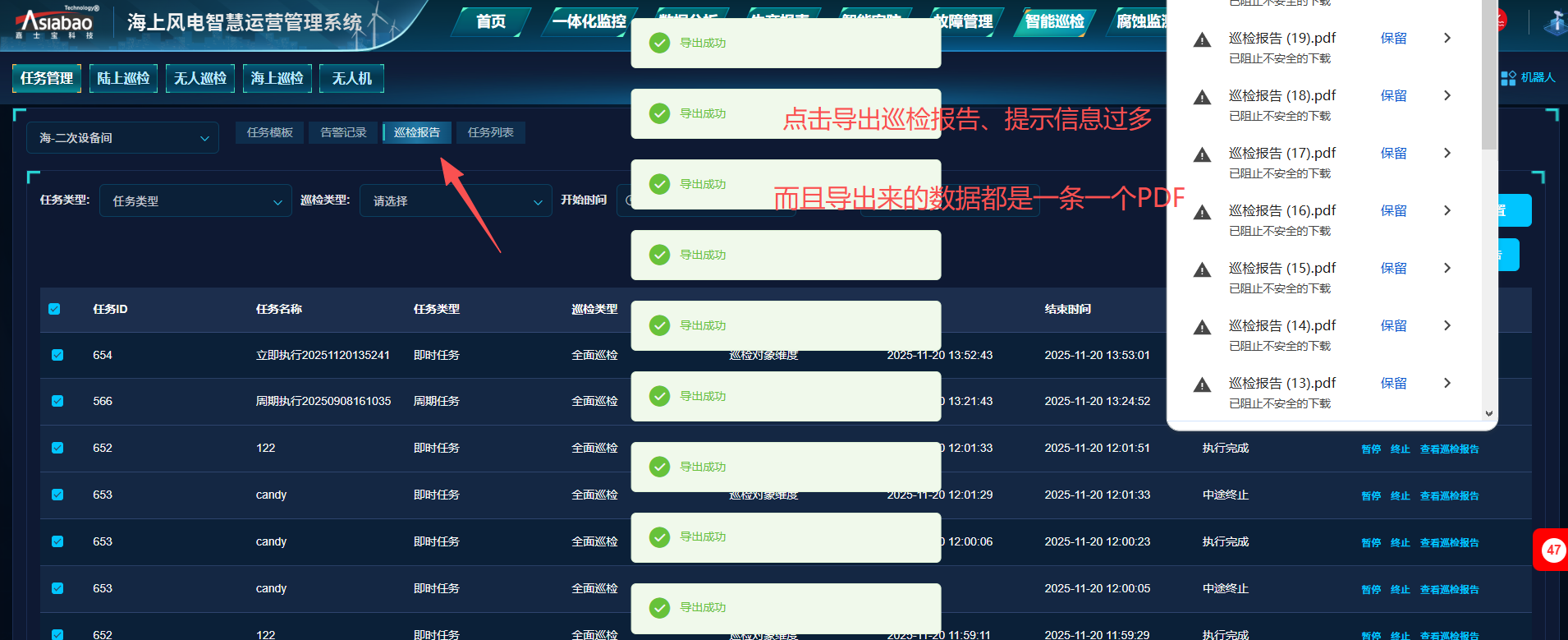Image resolution: width=1568 pixels, height=640 pixels.
Task: Click the Asiabao logo
Action: tap(56, 22)
